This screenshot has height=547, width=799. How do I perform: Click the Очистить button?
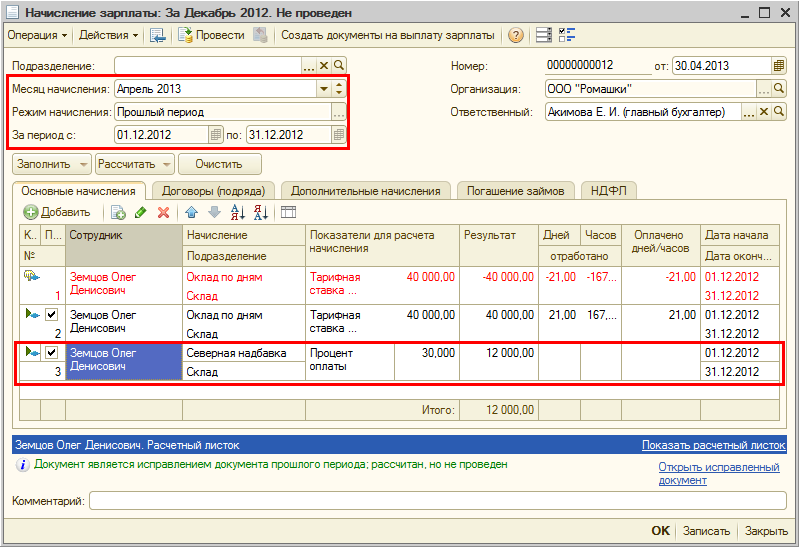[221, 164]
